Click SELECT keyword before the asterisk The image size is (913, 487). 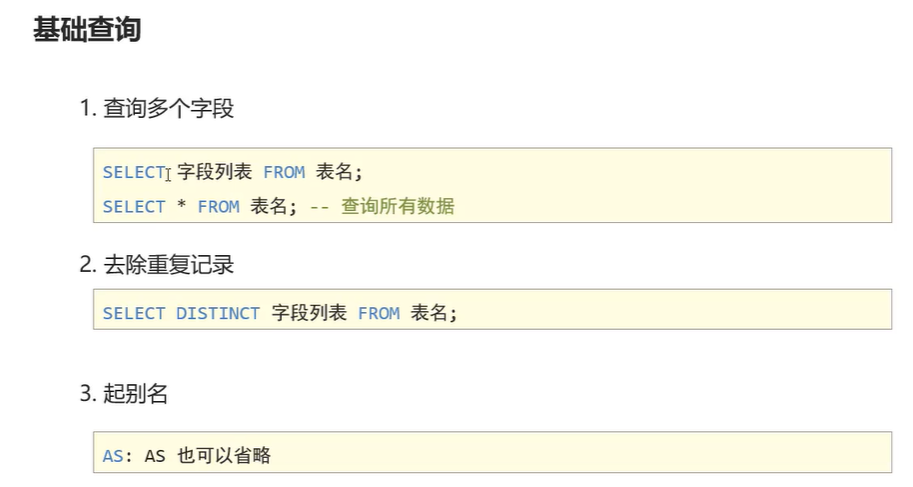[133, 206]
